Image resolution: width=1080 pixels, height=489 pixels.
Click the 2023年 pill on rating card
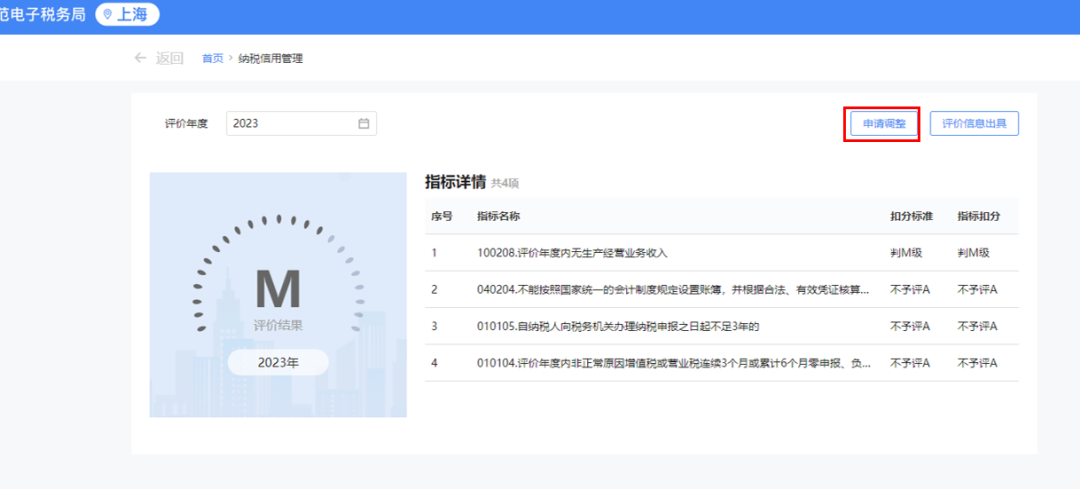tap(277, 362)
